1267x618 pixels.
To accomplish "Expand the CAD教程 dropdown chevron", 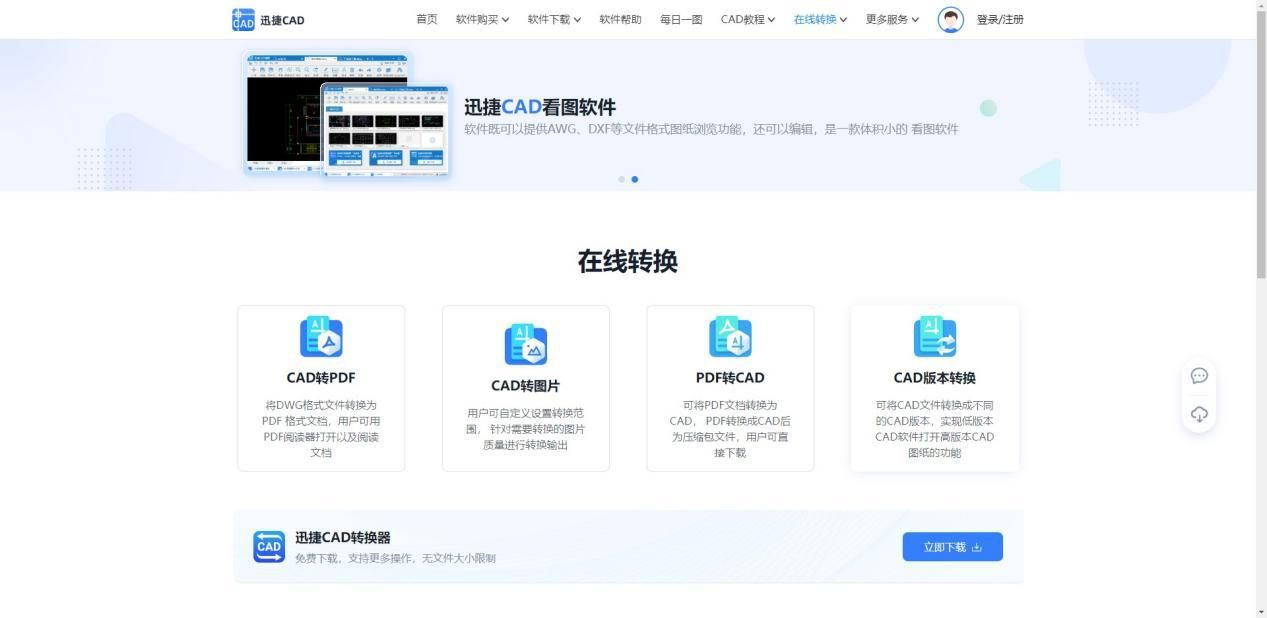I will click(x=771, y=20).
